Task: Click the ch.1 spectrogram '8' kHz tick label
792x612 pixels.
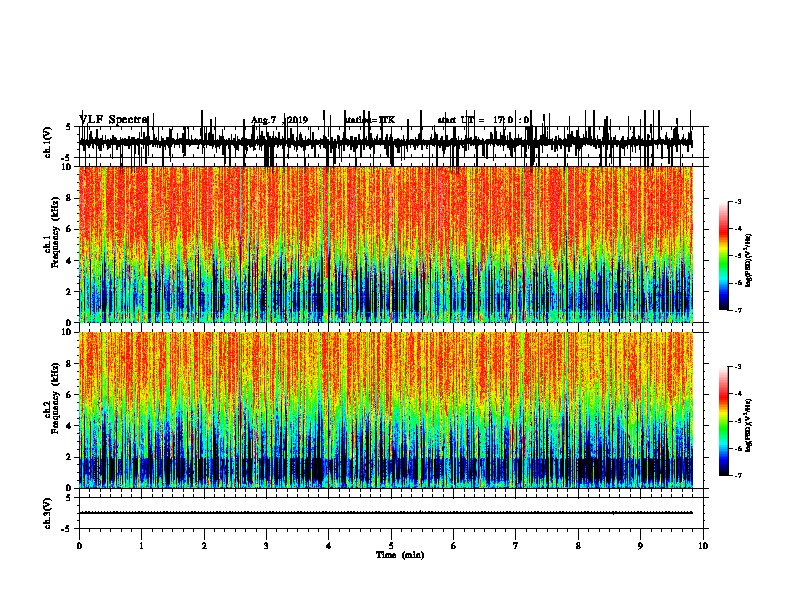Action: pyautogui.click(x=70, y=198)
